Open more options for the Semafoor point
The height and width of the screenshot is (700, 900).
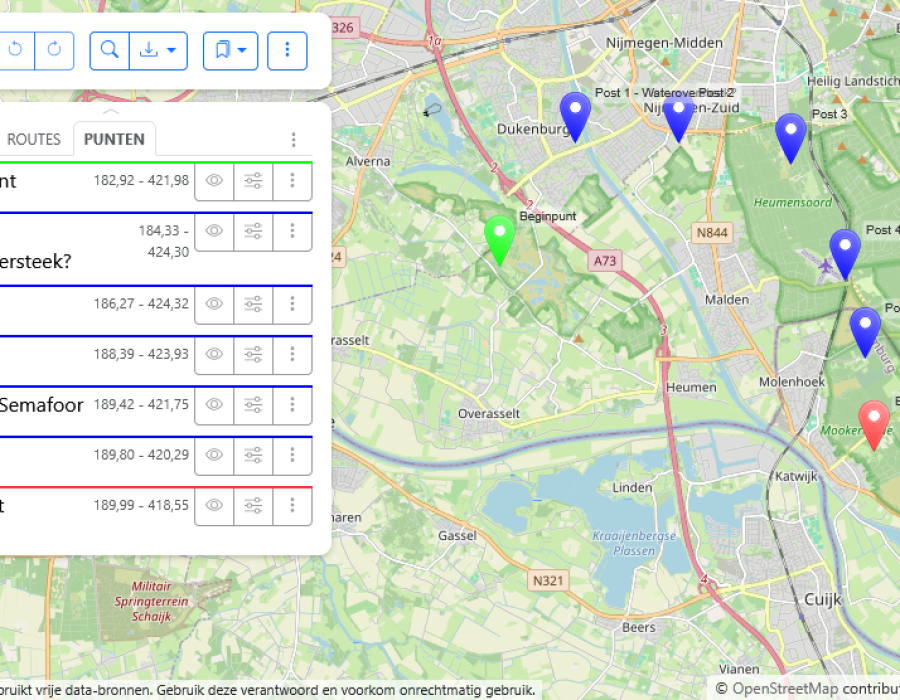[x=292, y=405]
